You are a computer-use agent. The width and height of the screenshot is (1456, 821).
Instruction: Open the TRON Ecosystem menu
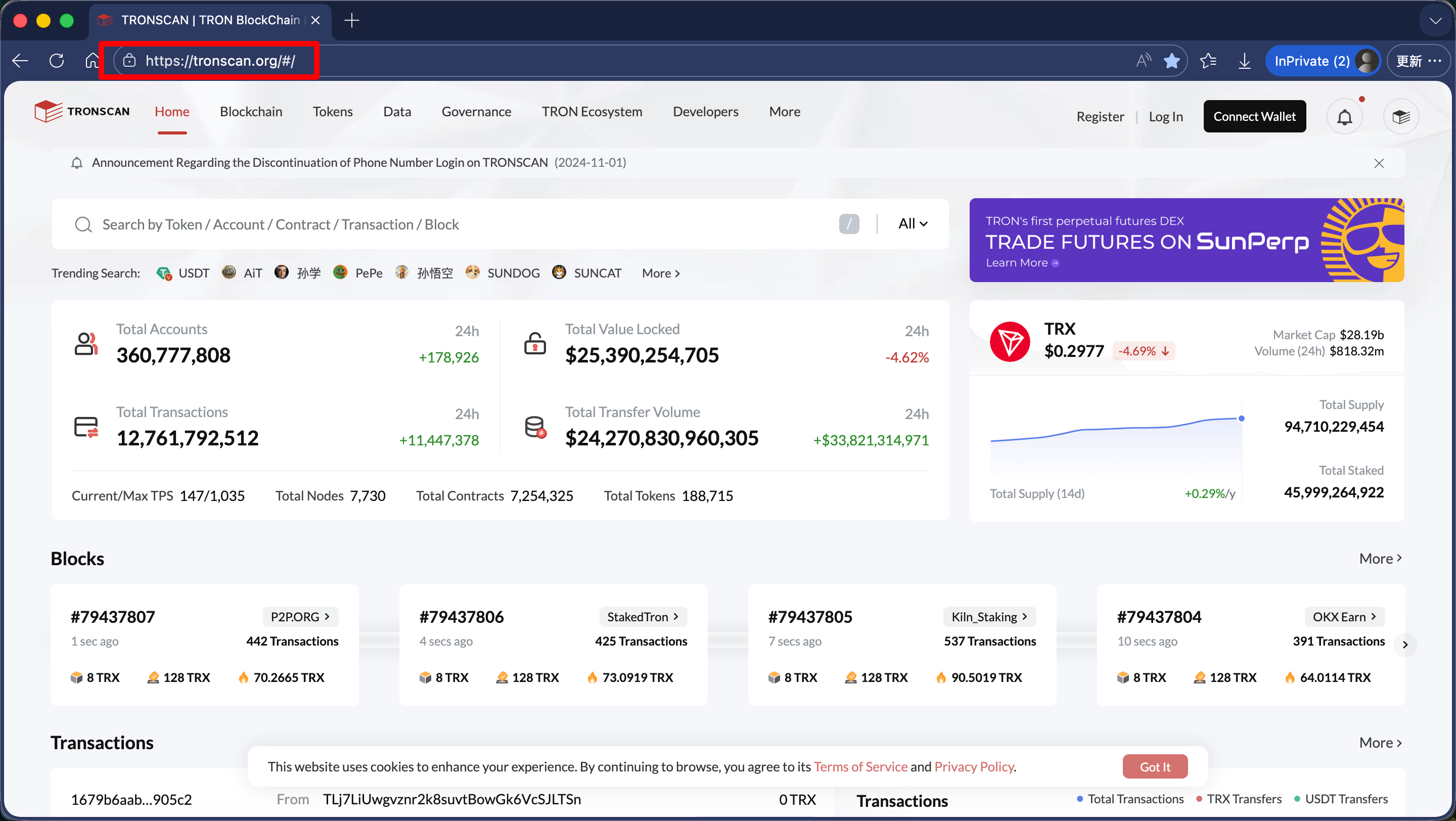[592, 111]
